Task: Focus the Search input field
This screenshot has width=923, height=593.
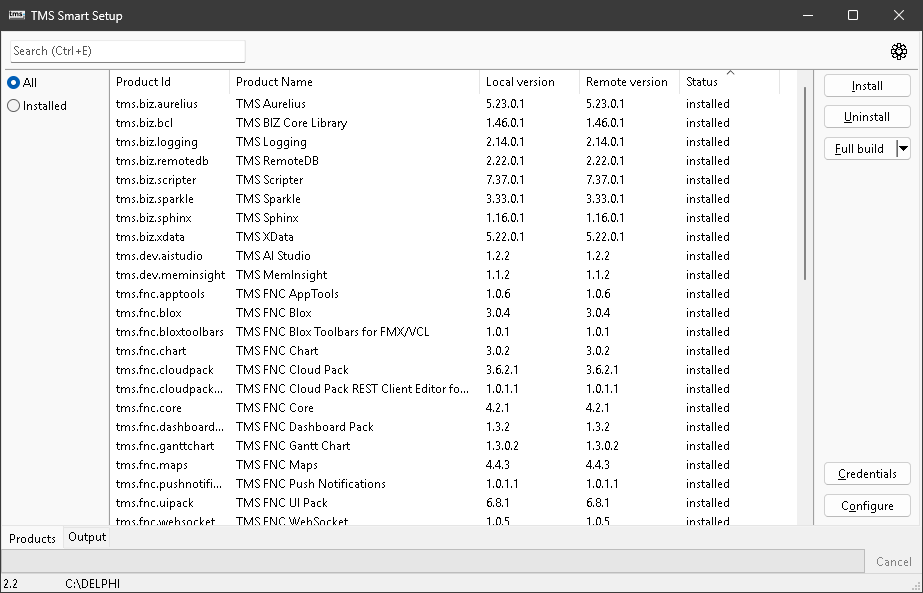Action: tap(127, 51)
